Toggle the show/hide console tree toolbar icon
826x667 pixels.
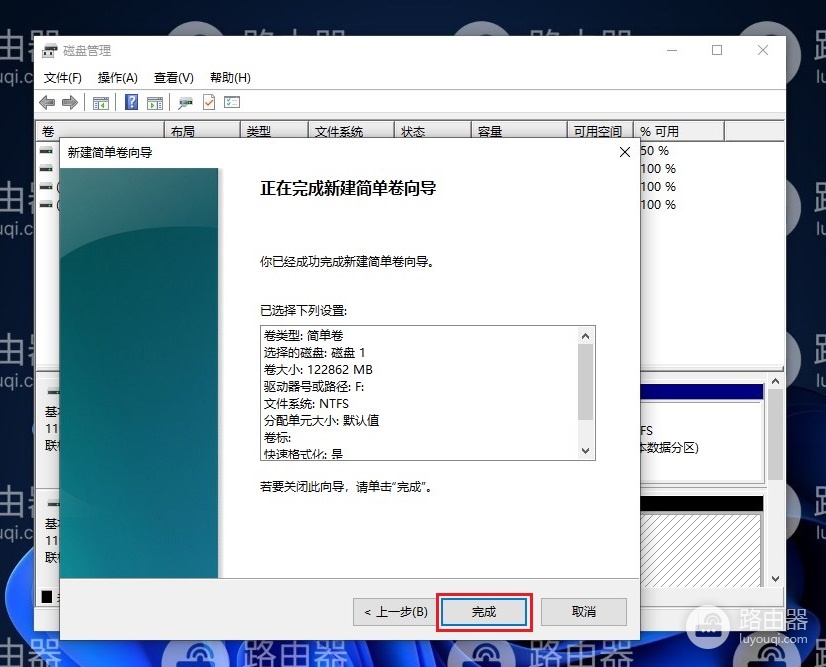click(x=101, y=103)
